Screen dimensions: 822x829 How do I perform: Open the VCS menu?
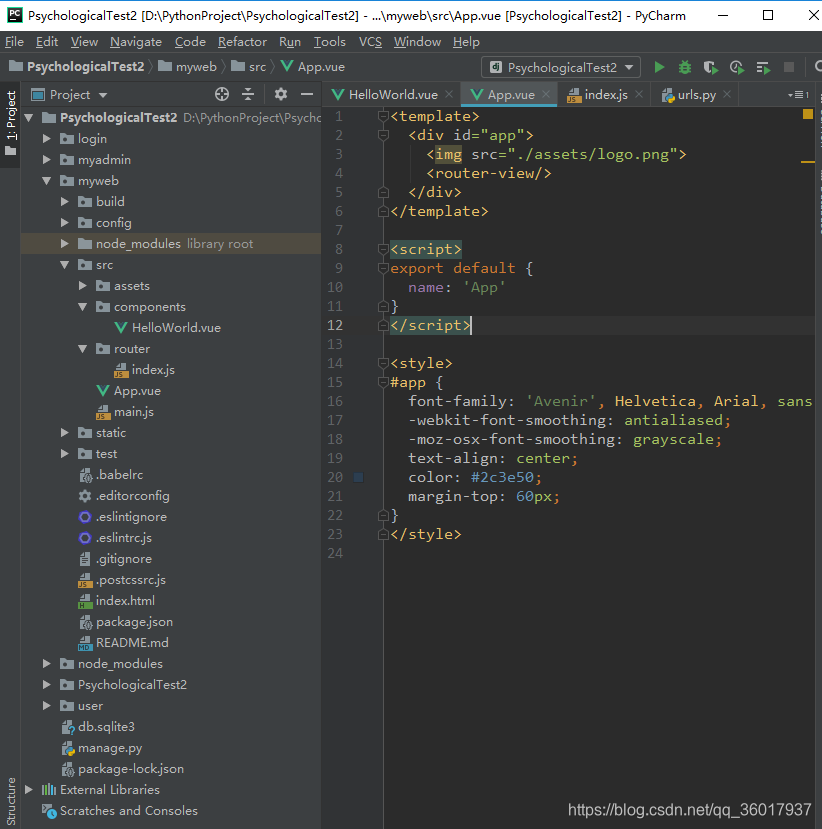(370, 42)
